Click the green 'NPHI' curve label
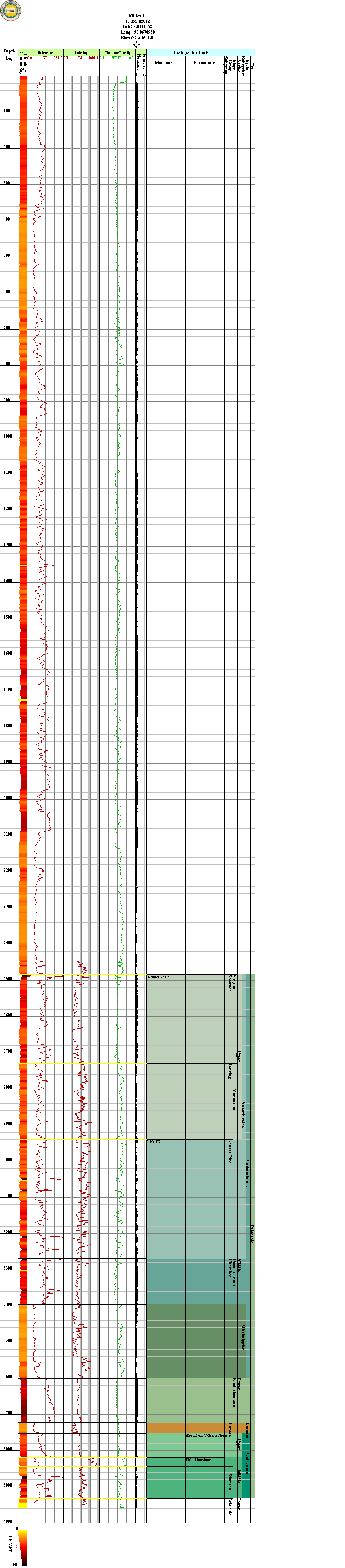Viewport: 345px width, 1568px height. (x=116, y=58)
